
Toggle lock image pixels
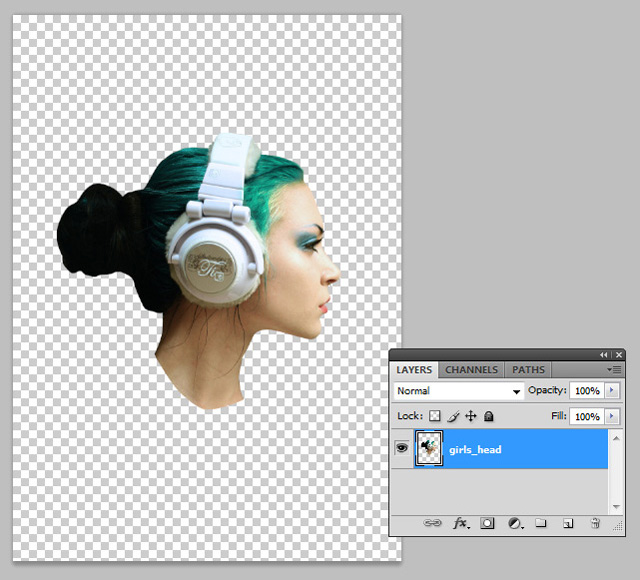453,416
